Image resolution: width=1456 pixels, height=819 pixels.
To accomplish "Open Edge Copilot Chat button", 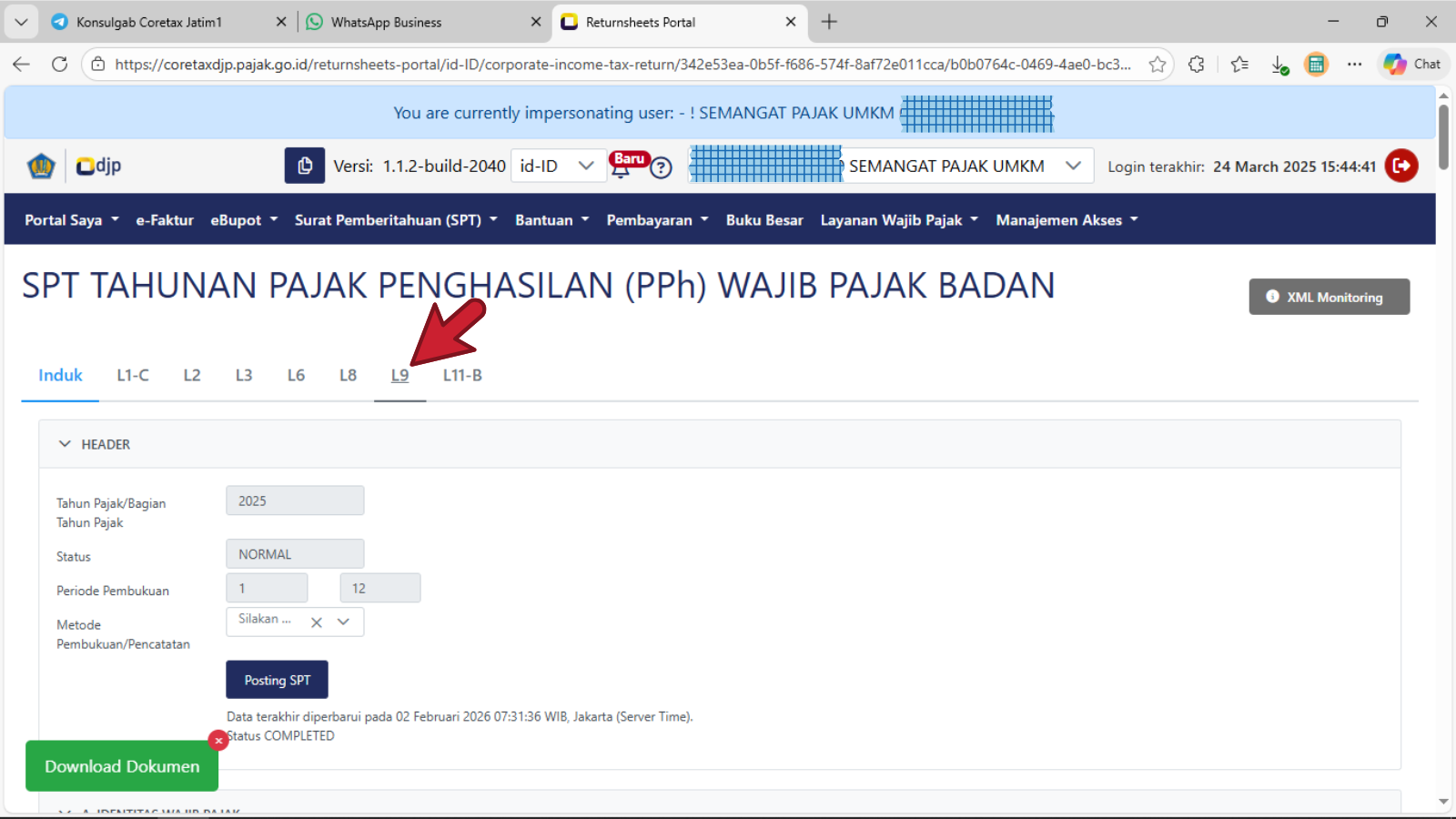I will click(1412, 65).
